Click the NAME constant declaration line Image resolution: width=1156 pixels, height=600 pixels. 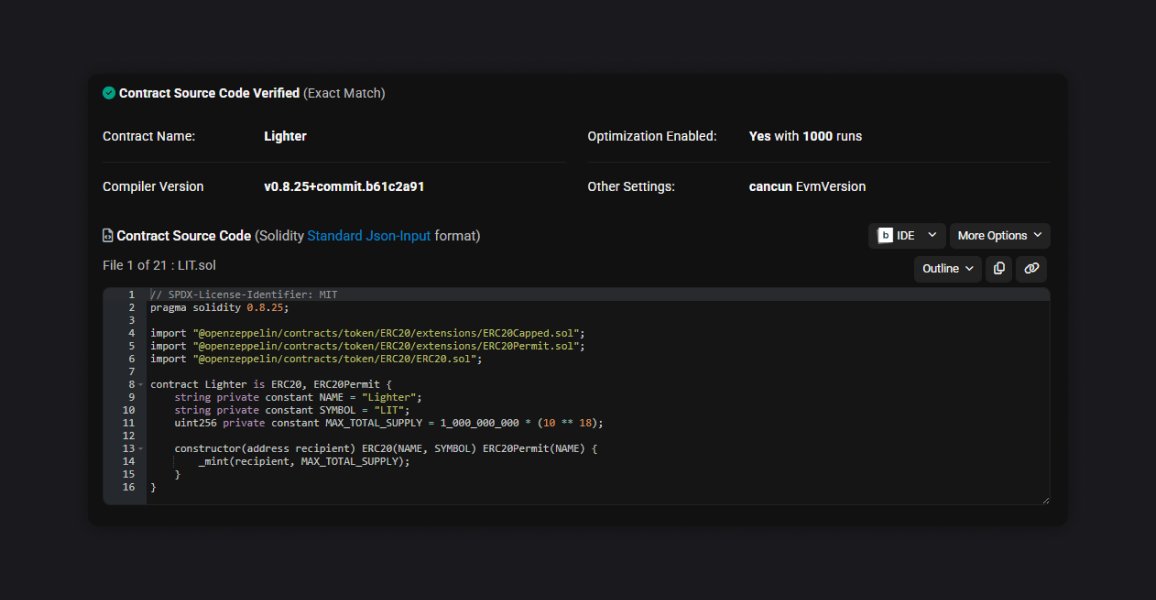coord(299,397)
